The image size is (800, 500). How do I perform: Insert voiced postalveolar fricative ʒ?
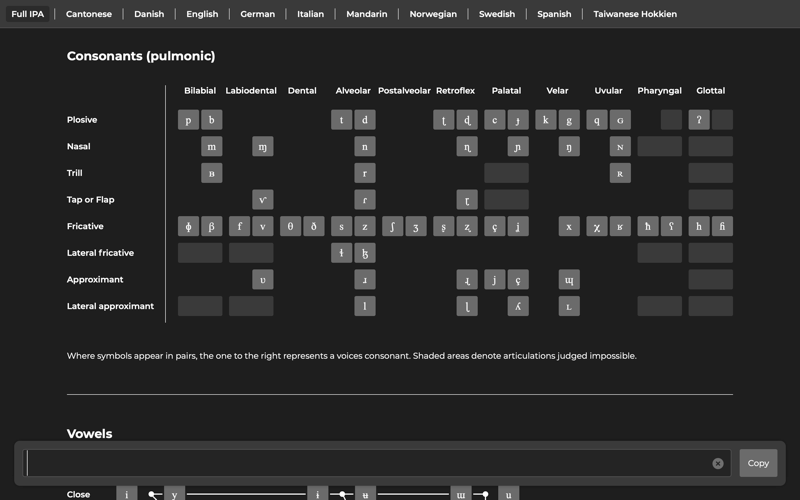click(x=416, y=226)
